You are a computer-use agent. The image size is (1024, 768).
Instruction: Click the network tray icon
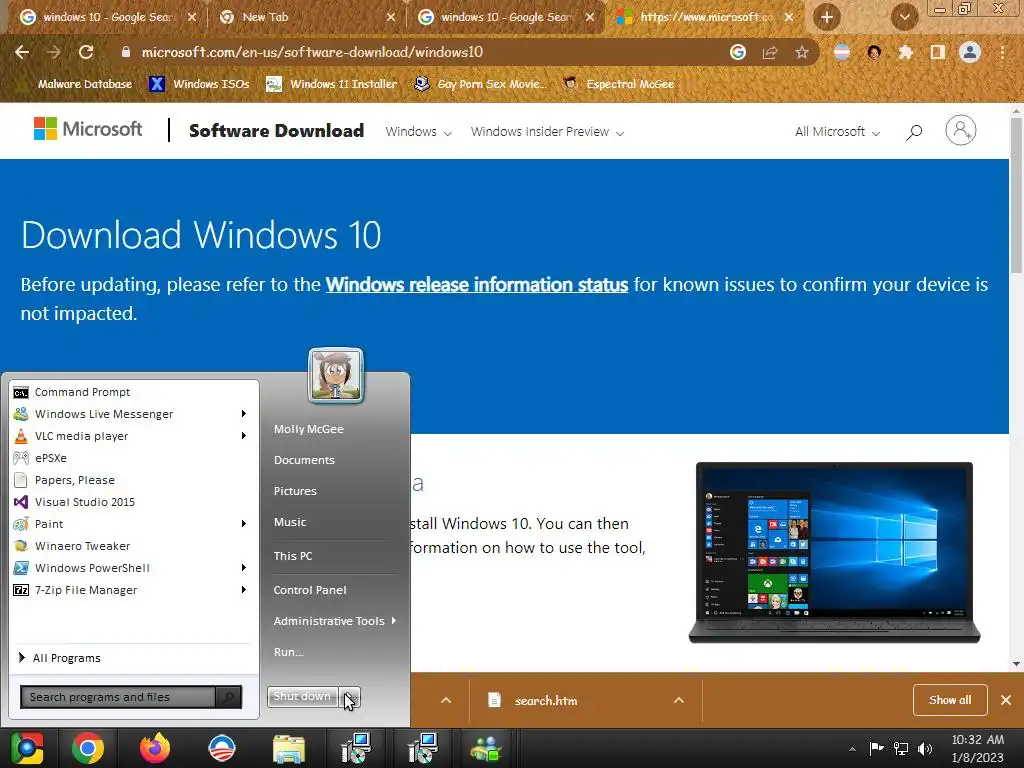point(901,749)
